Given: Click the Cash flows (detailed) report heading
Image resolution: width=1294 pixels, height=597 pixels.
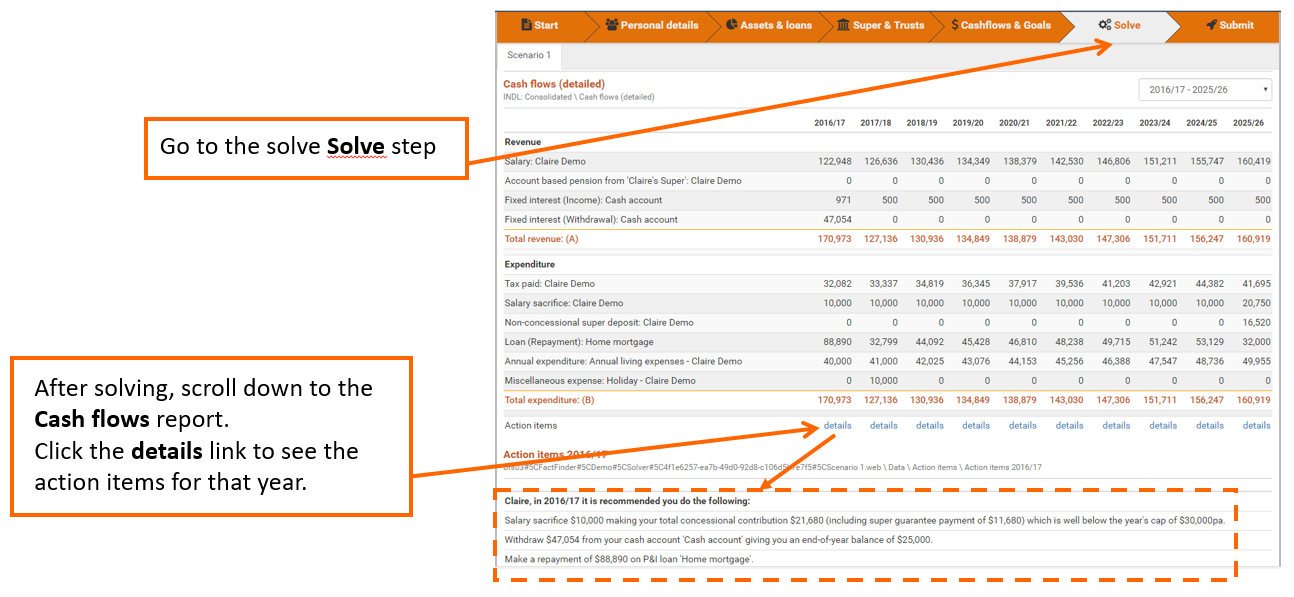Looking at the screenshot, I should tap(553, 84).
